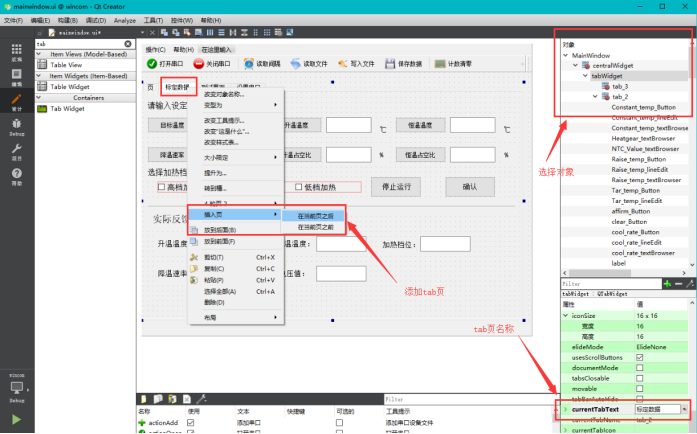Click the new action icon in action editor
Image resolution: width=697 pixels, height=434 pixels.
tap(144, 399)
